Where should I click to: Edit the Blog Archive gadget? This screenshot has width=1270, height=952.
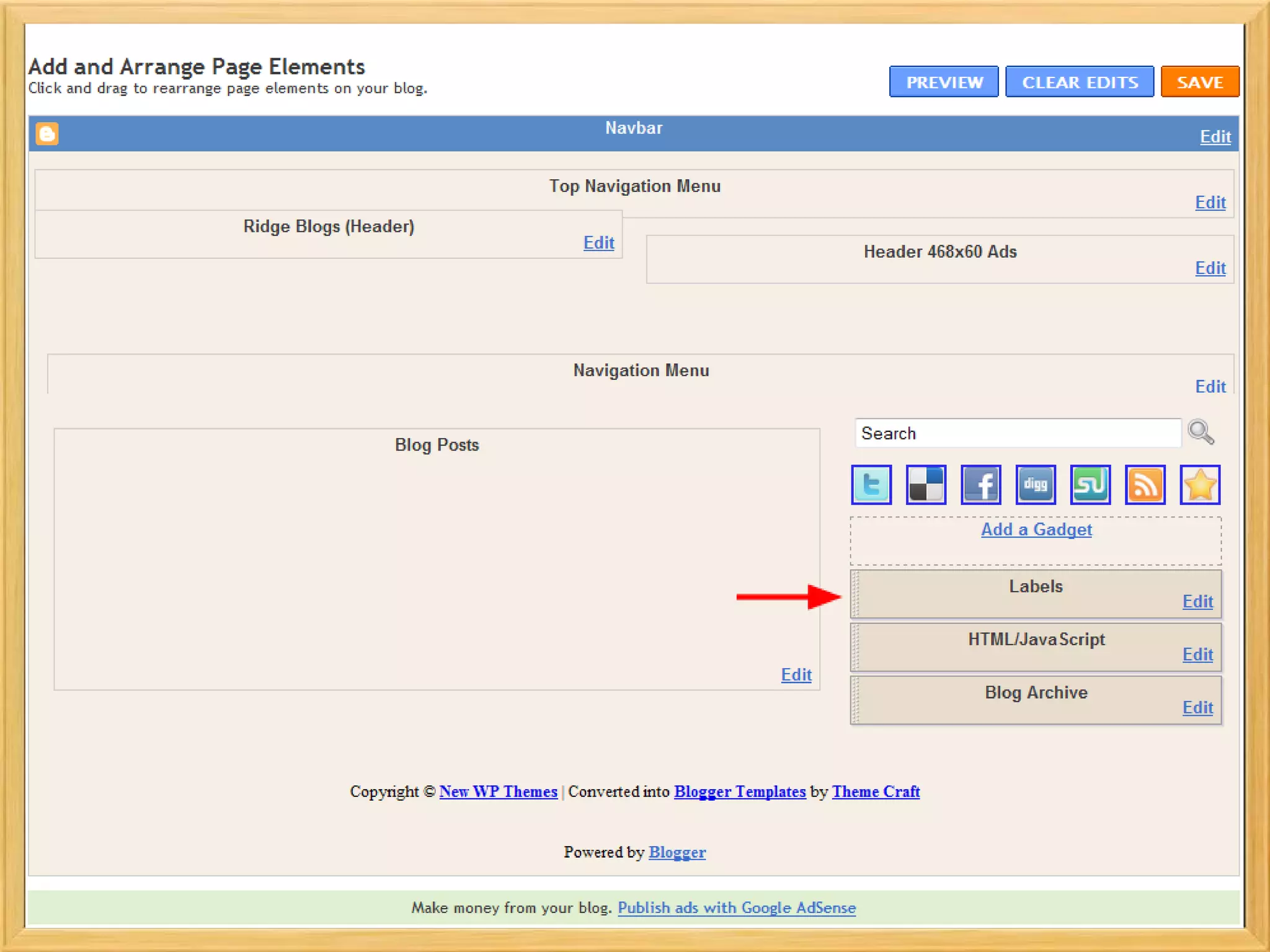point(1197,707)
